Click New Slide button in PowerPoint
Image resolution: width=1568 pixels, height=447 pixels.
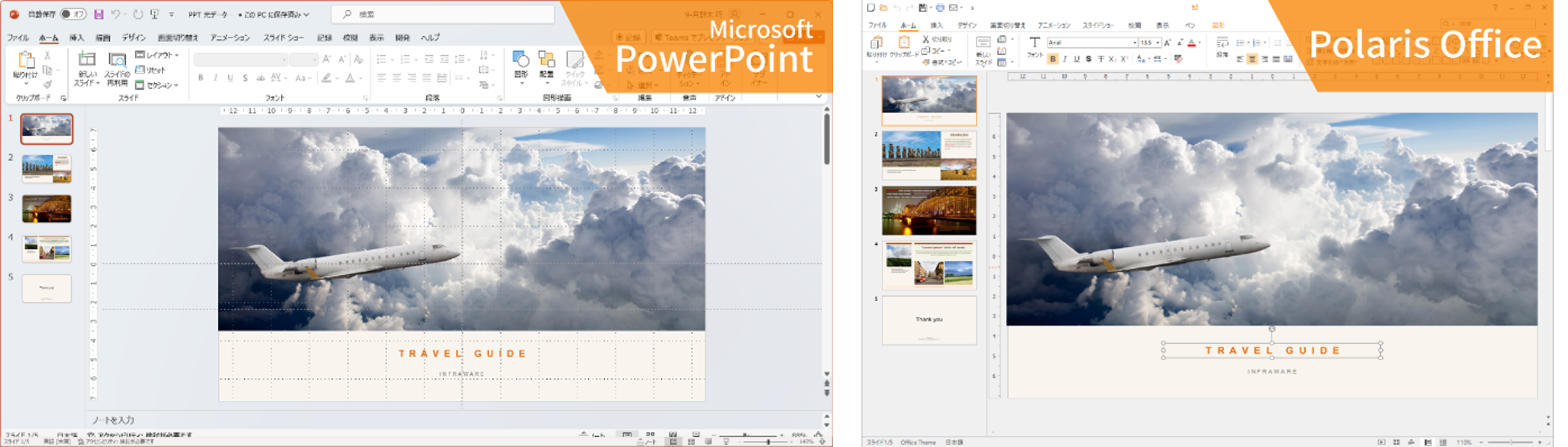point(87,69)
